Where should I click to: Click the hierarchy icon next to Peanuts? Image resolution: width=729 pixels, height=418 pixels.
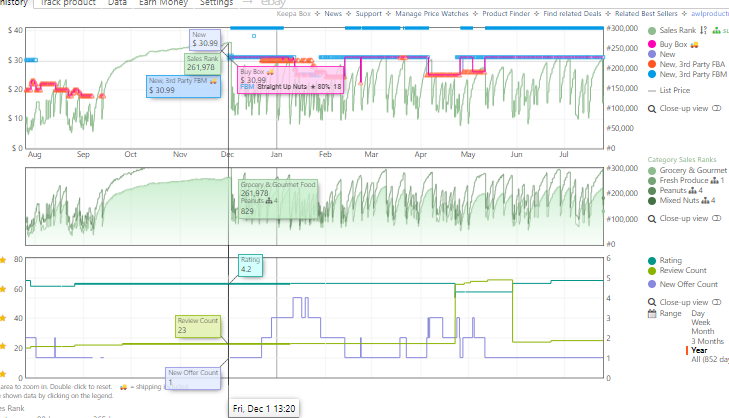693,191
